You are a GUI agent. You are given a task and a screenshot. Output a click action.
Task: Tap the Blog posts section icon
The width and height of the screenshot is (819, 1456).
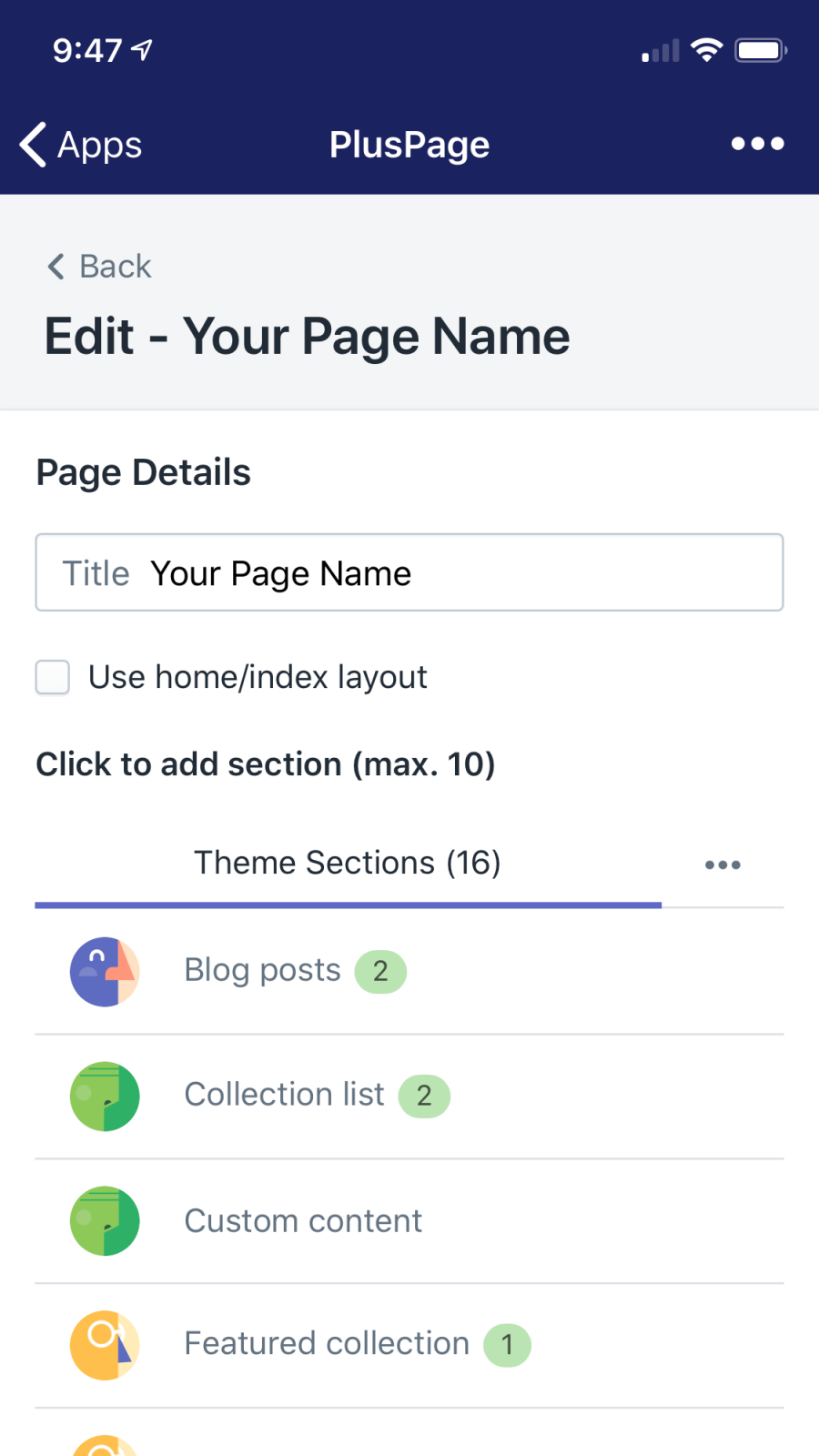pos(105,971)
